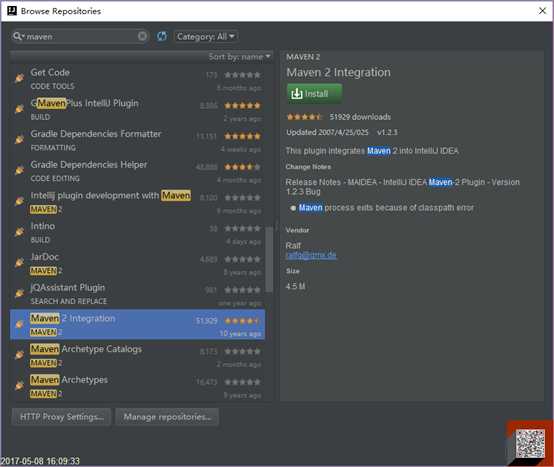
Task: Click the 10 years ago update label
Action: (x=240, y=333)
